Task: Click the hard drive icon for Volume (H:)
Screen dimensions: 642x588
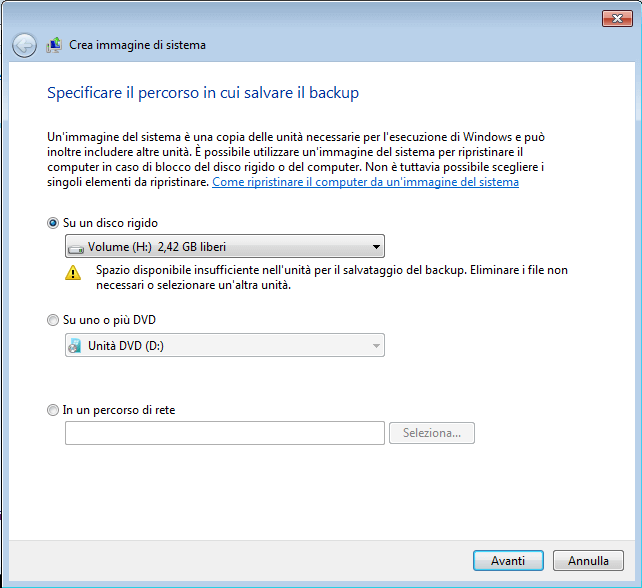Action: pos(76,246)
